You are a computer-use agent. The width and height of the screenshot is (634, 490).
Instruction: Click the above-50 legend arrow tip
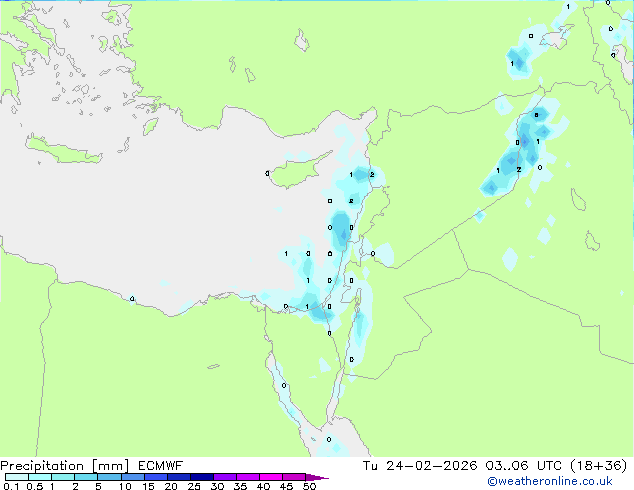tap(317, 477)
